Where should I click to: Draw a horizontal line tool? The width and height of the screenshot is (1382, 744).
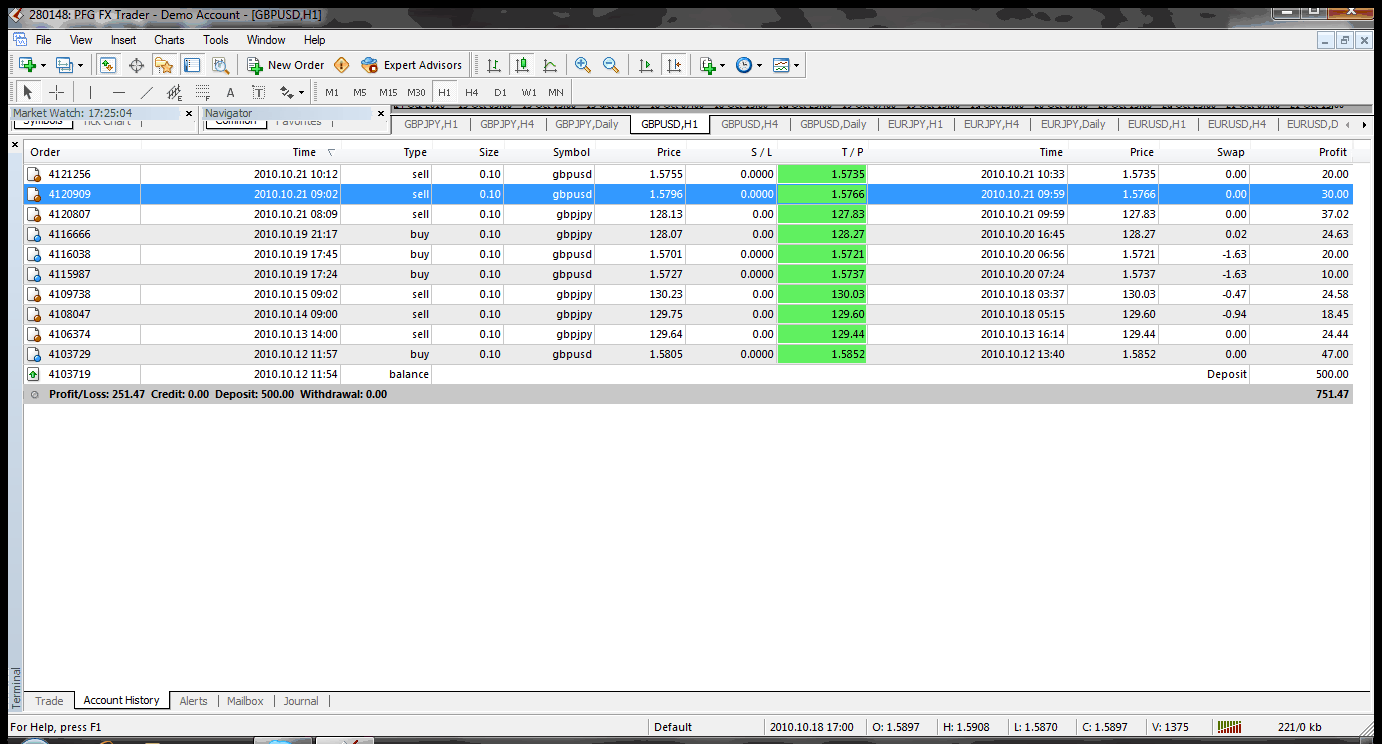click(x=119, y=92)
